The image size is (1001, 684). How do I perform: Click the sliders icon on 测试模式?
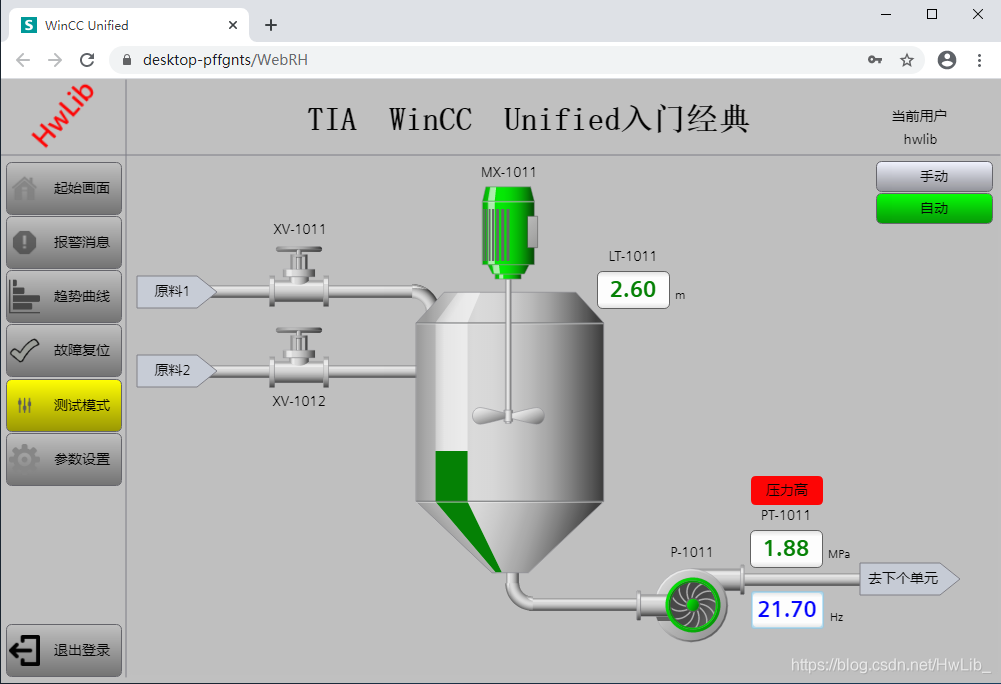pyautogui.click(x=25, y=405)
